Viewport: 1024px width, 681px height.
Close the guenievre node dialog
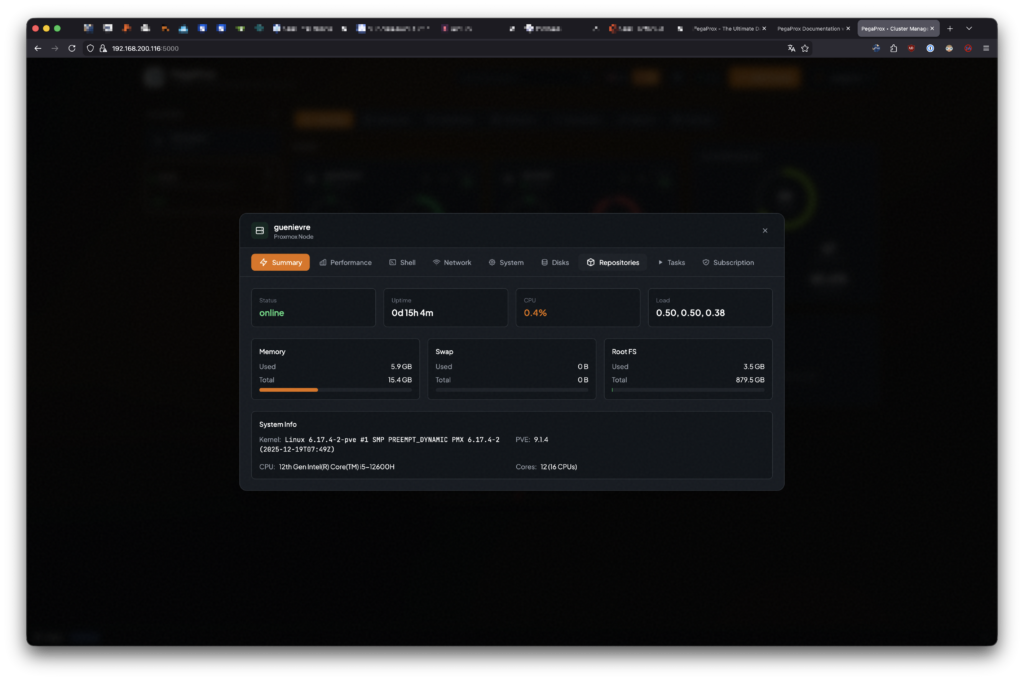click(765, 231)
